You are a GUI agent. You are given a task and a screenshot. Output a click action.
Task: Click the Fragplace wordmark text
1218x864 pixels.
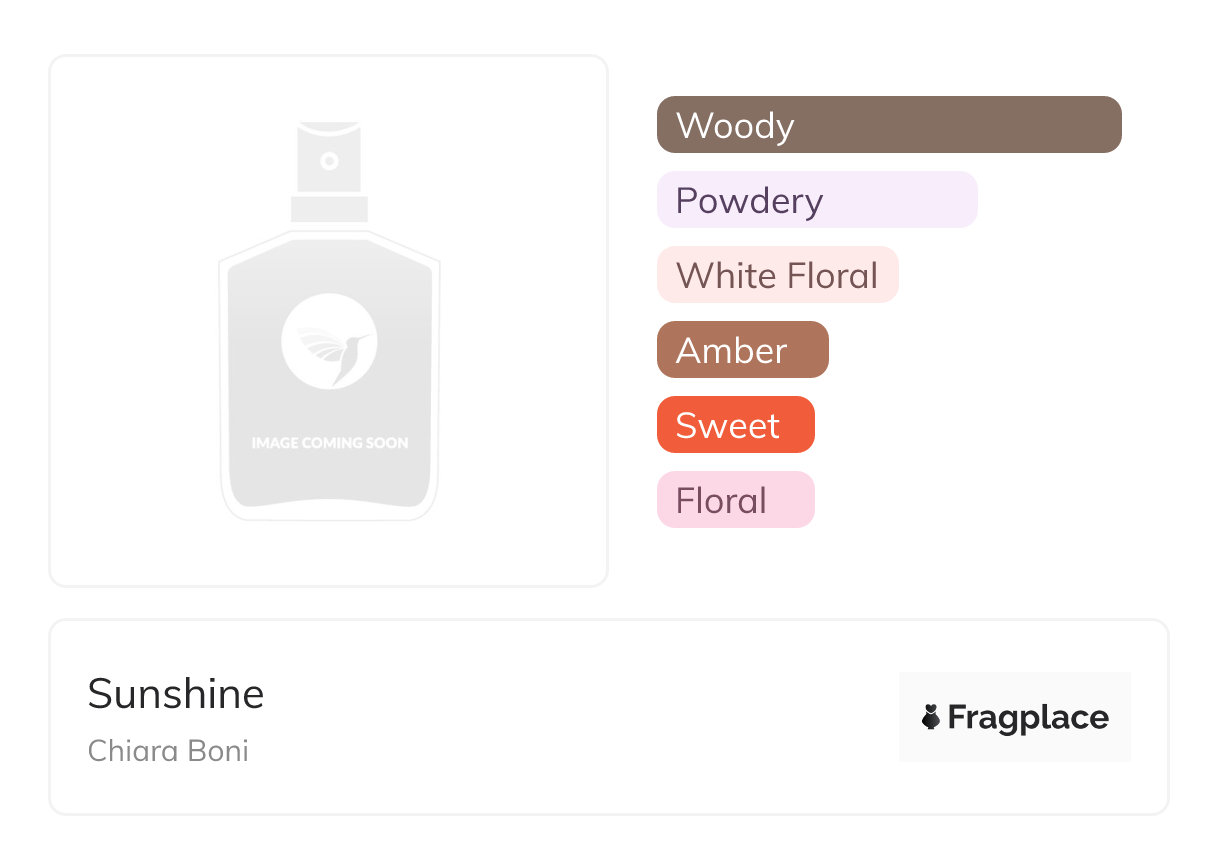click(x=1028, y=718)
